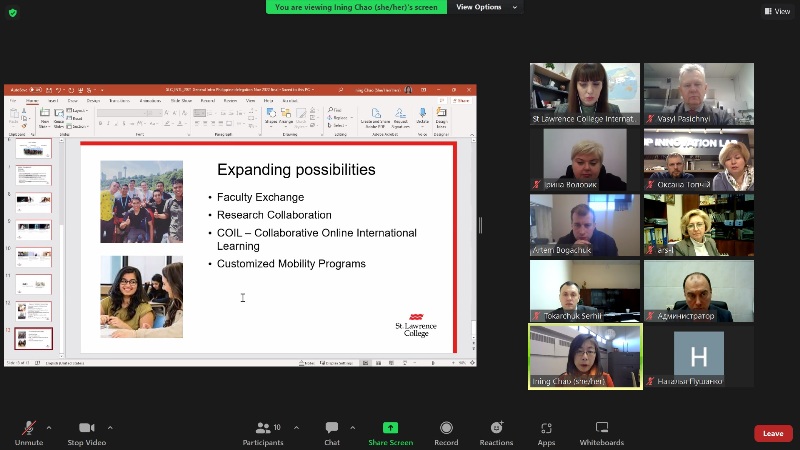This screenshot has height=450, width=800.
Task: Click Quick Styles icon in Drawing group
Action: click(301, 113)
